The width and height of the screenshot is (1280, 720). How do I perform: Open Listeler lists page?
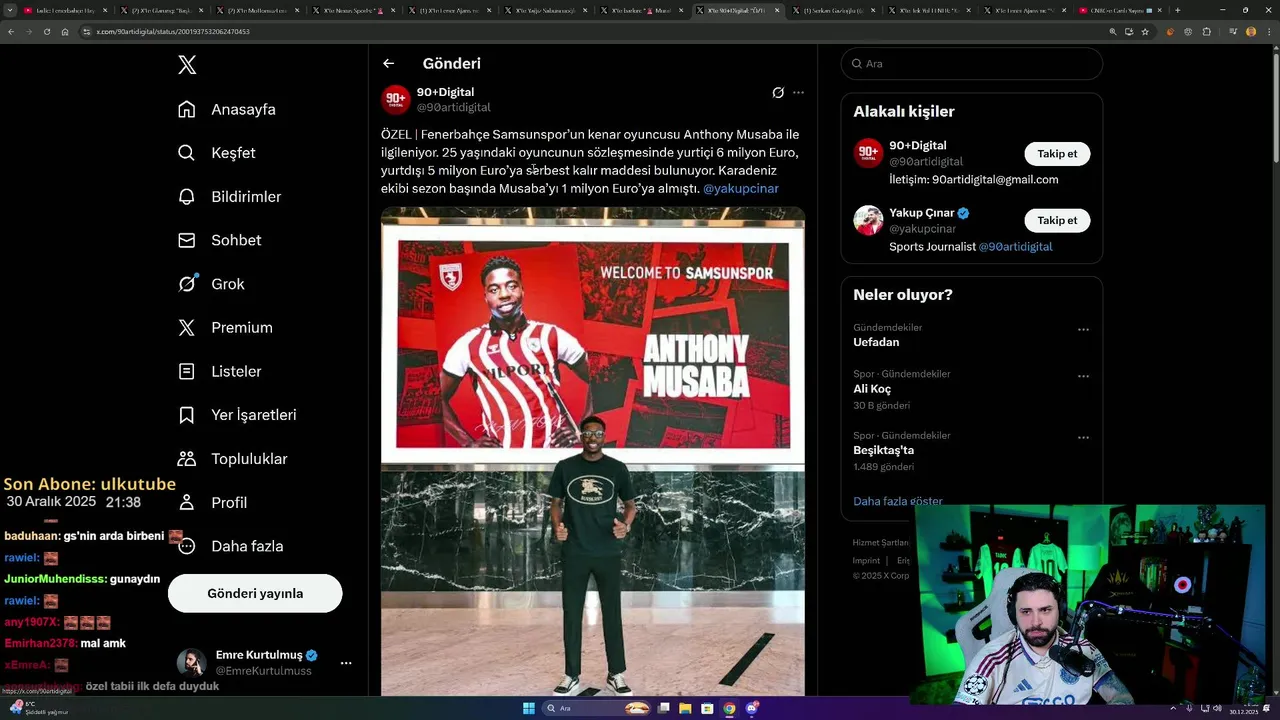220,371
